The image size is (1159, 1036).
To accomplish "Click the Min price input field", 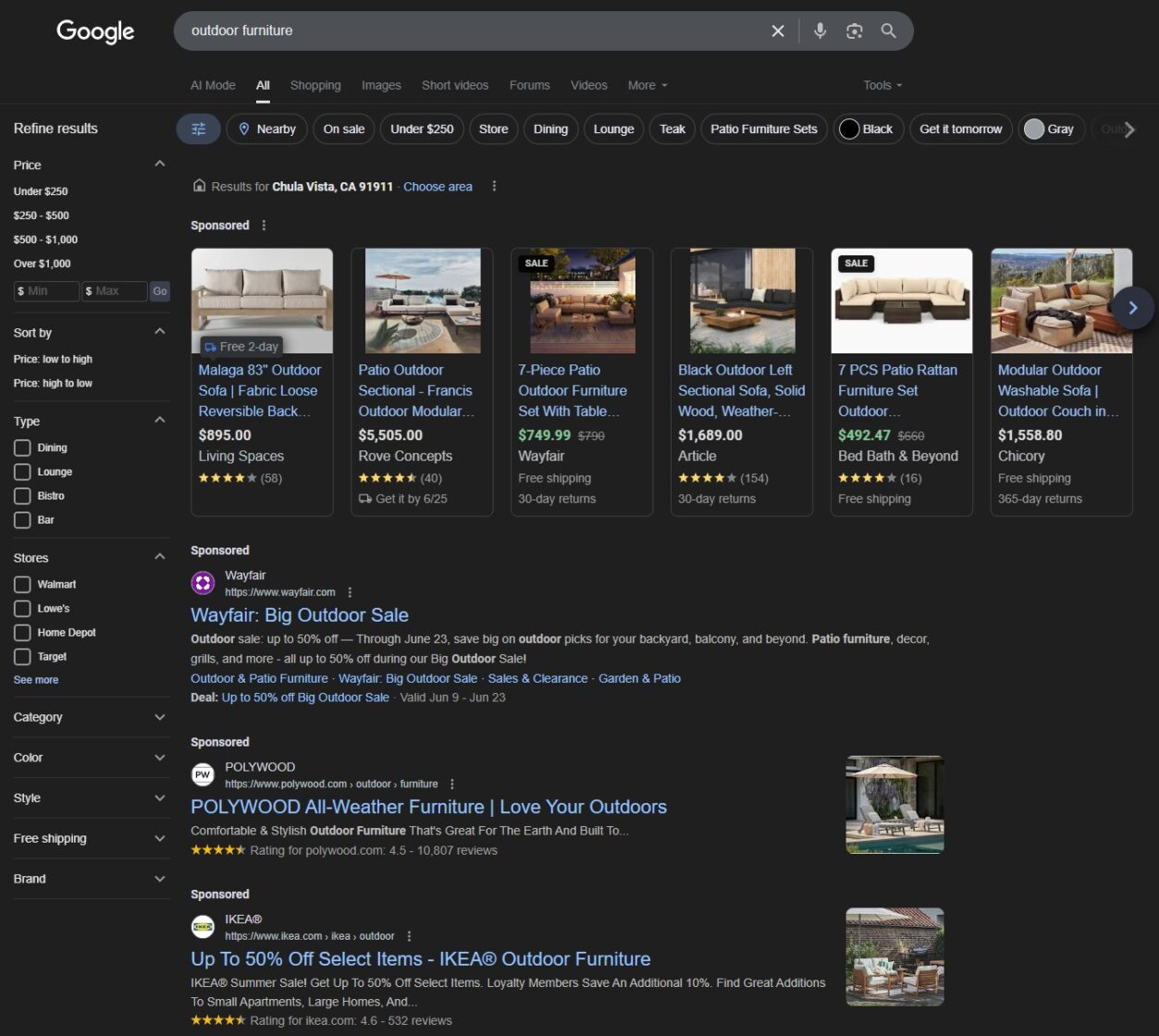I will pyautogui.click(x=46, y=291).
